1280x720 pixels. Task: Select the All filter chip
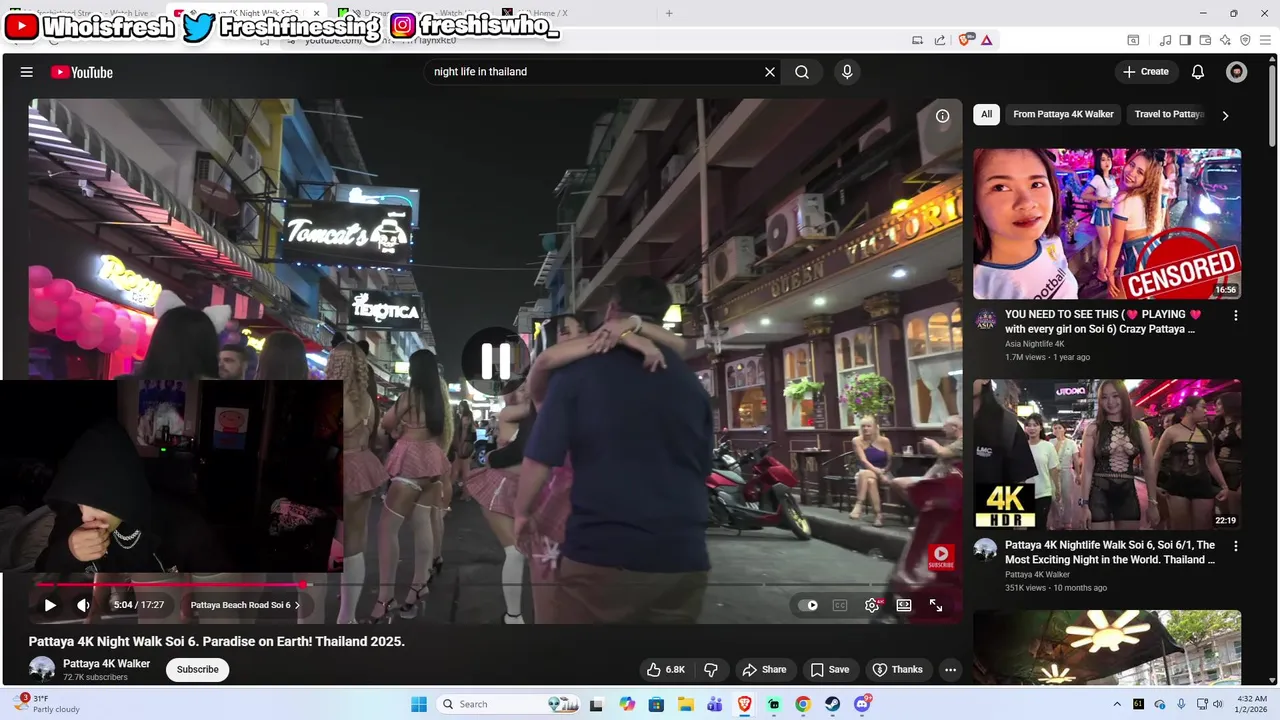point(986,114)
